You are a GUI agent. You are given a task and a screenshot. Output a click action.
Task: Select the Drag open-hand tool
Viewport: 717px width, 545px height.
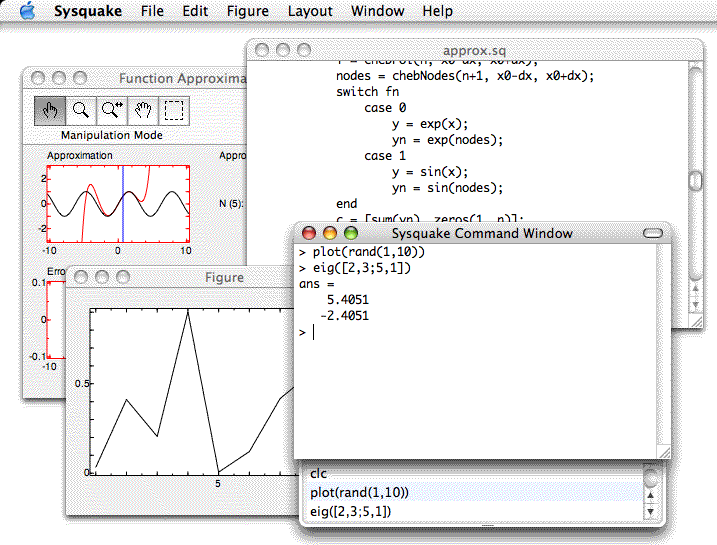[143, 111]
